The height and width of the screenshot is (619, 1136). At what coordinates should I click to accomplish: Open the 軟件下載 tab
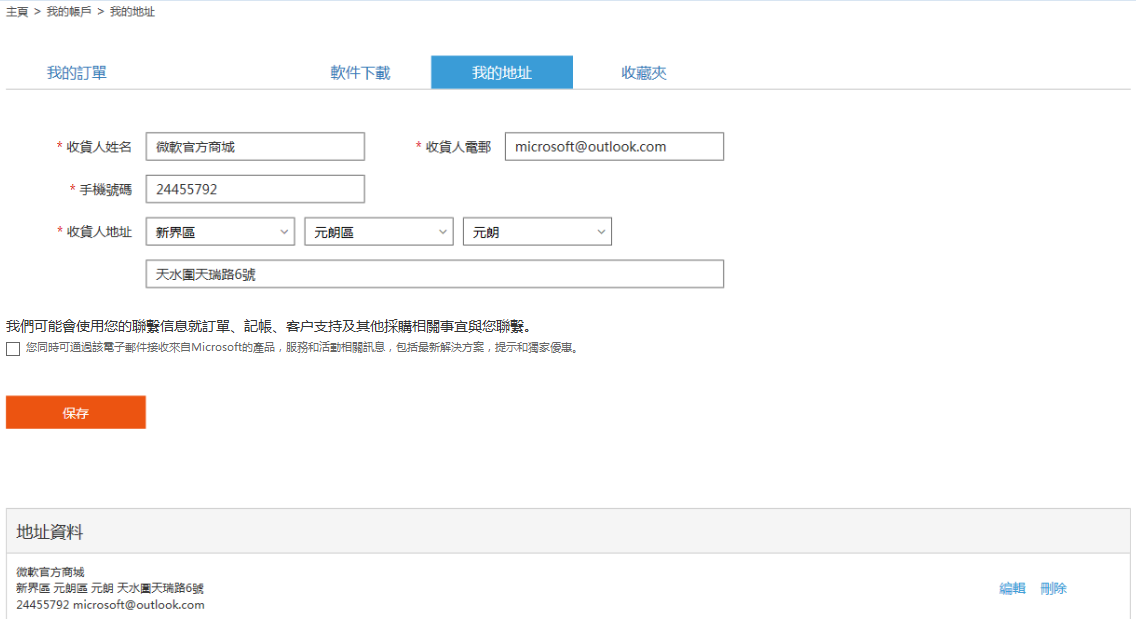pos(360,73)
